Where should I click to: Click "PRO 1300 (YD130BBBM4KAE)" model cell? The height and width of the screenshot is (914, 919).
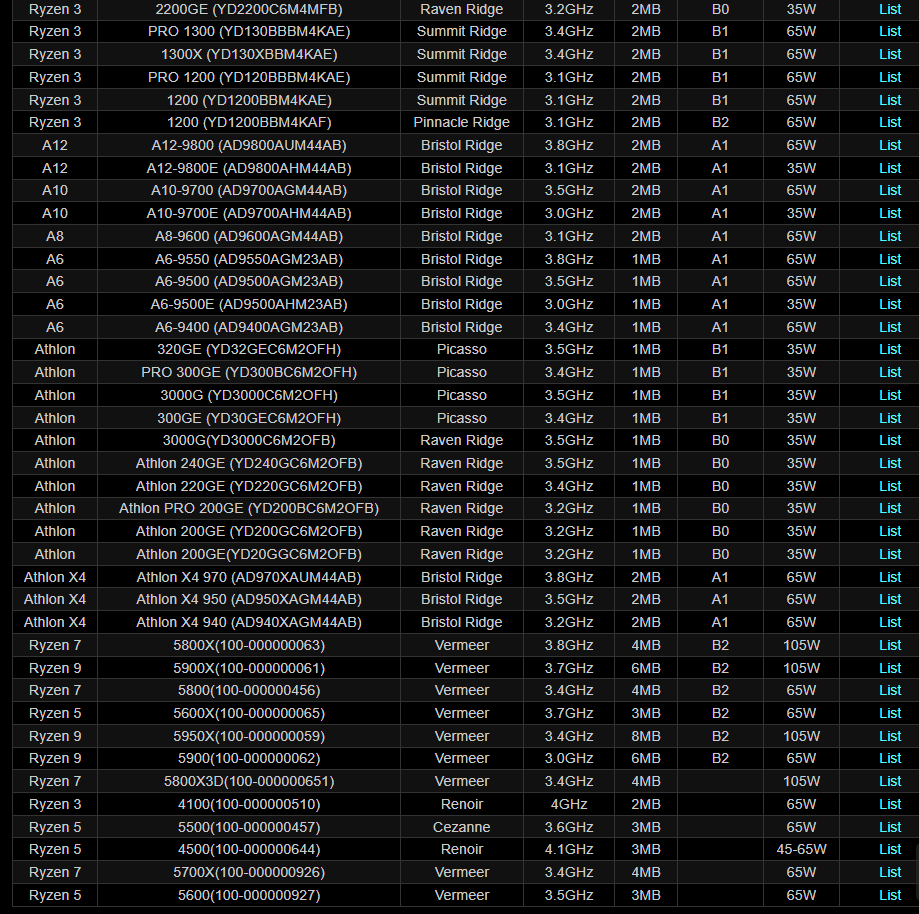pos(249,32)
